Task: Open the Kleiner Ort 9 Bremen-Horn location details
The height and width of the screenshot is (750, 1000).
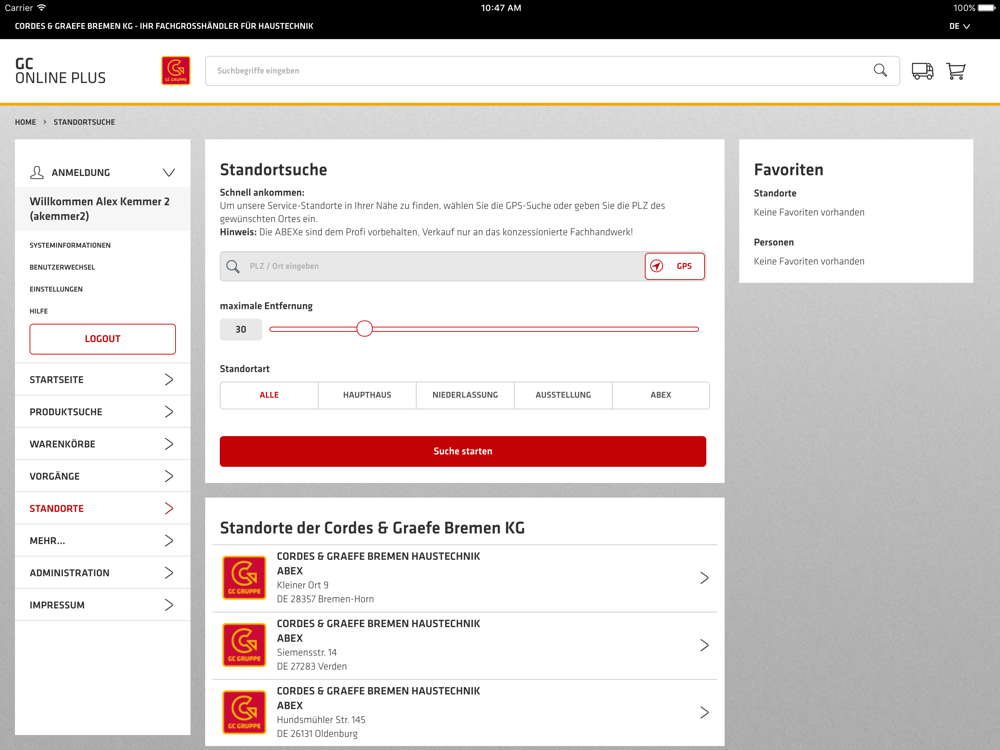Action: point(464,578)
